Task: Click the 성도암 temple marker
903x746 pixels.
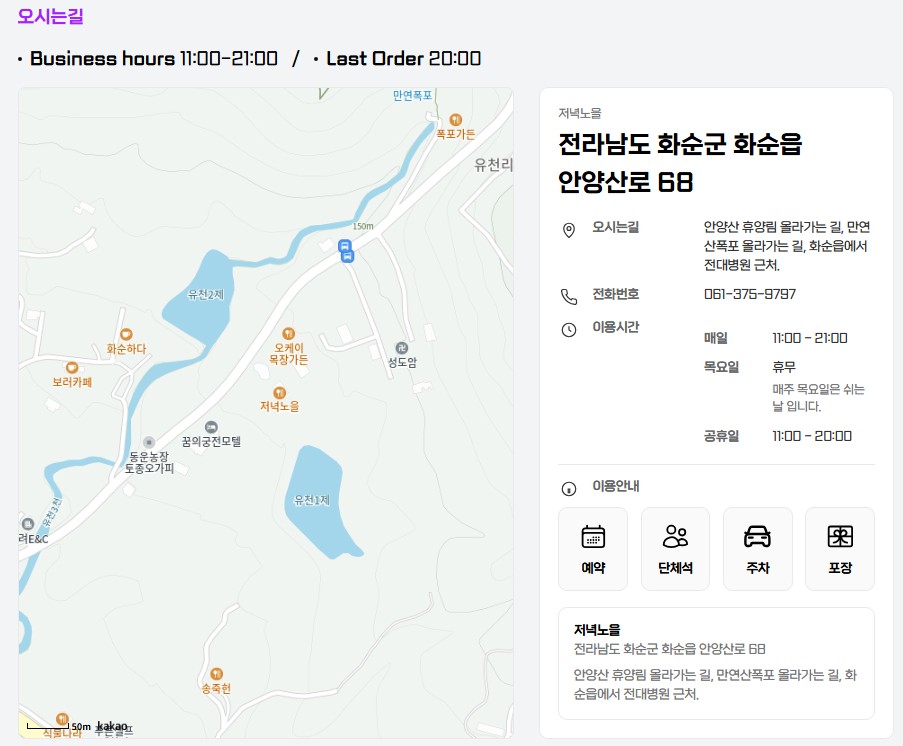Action: (402, 348)
